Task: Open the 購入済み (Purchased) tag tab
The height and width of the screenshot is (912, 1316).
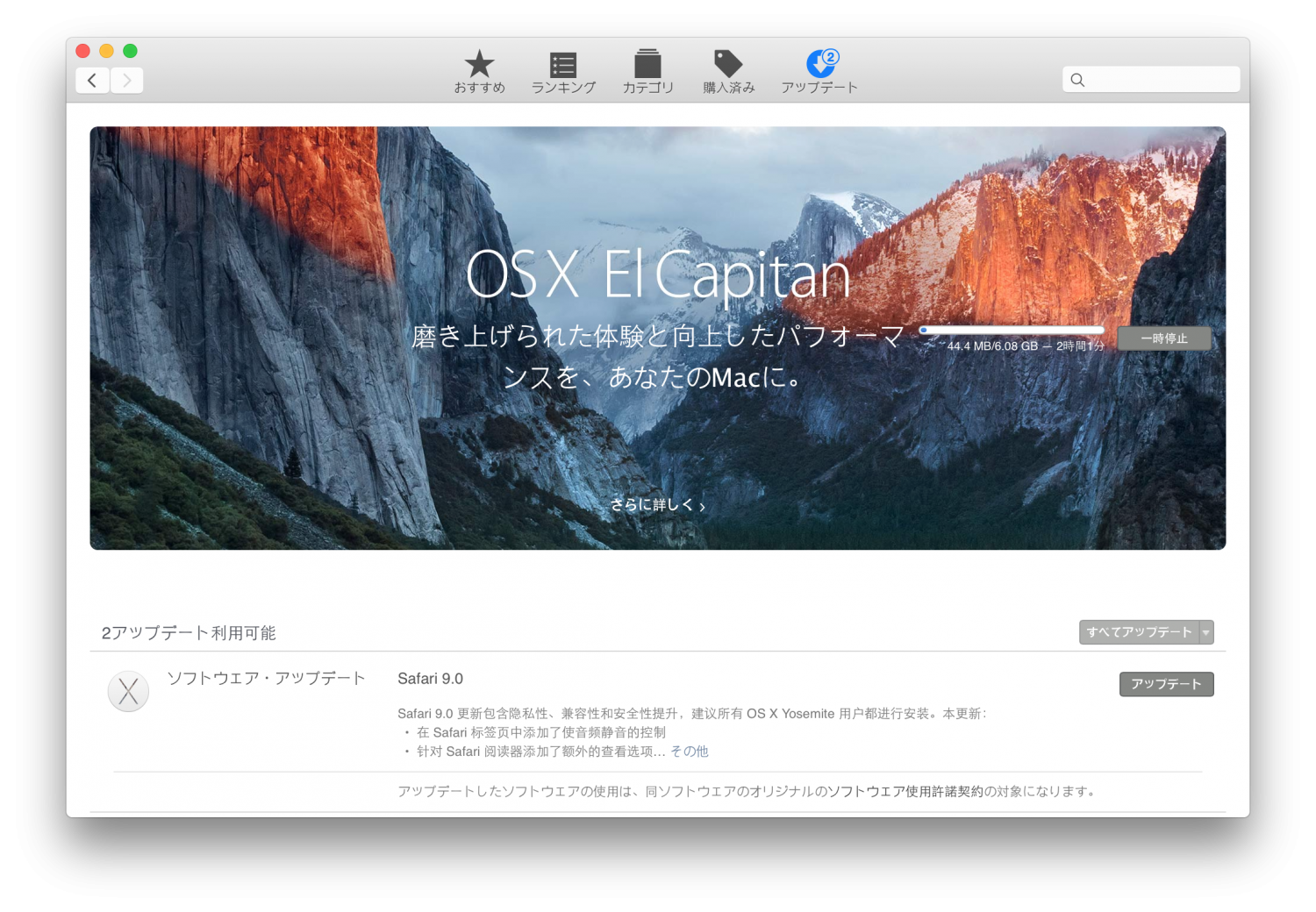Action: tap(728, 72)
